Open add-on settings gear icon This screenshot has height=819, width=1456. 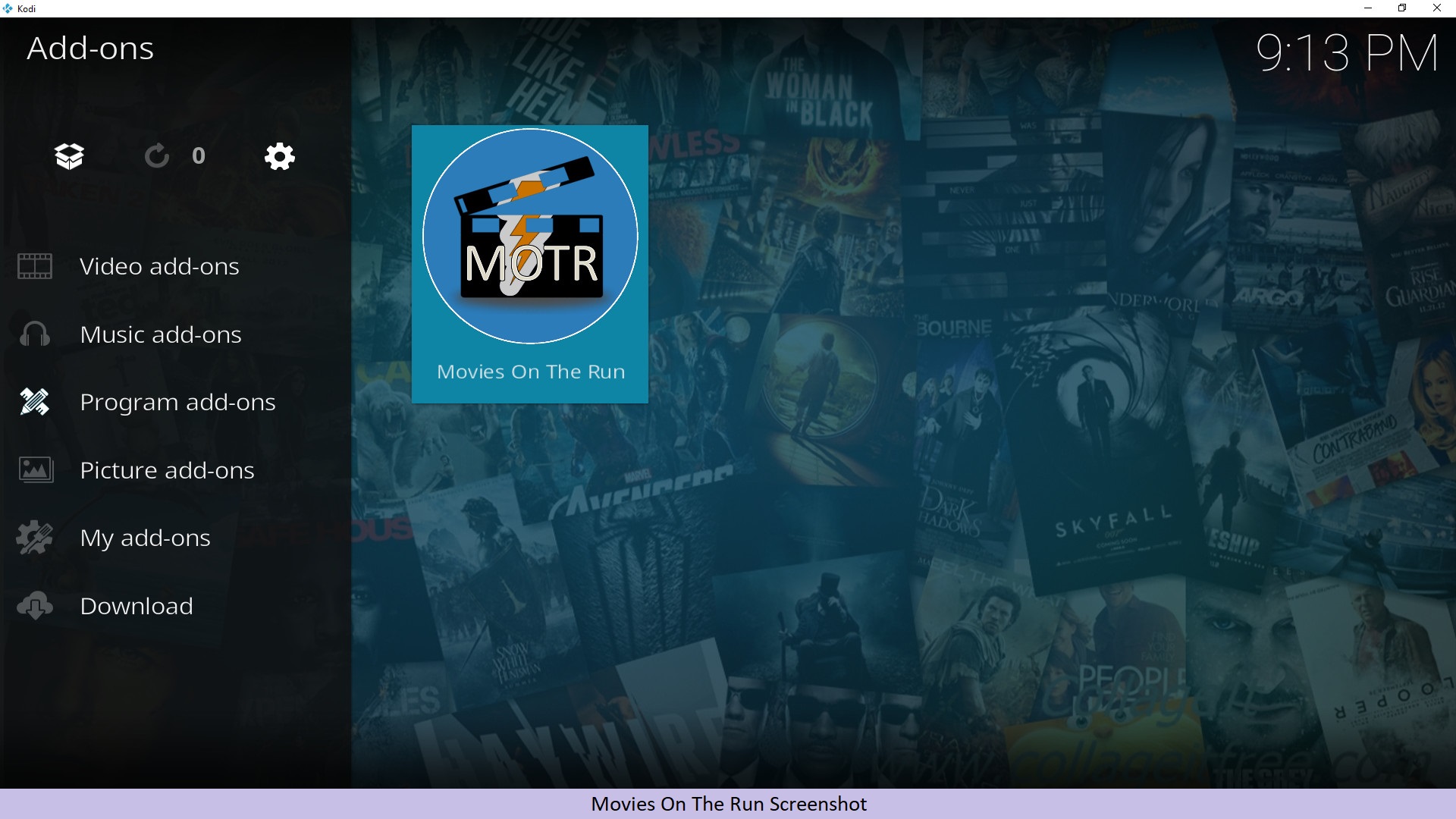[279, 156]
